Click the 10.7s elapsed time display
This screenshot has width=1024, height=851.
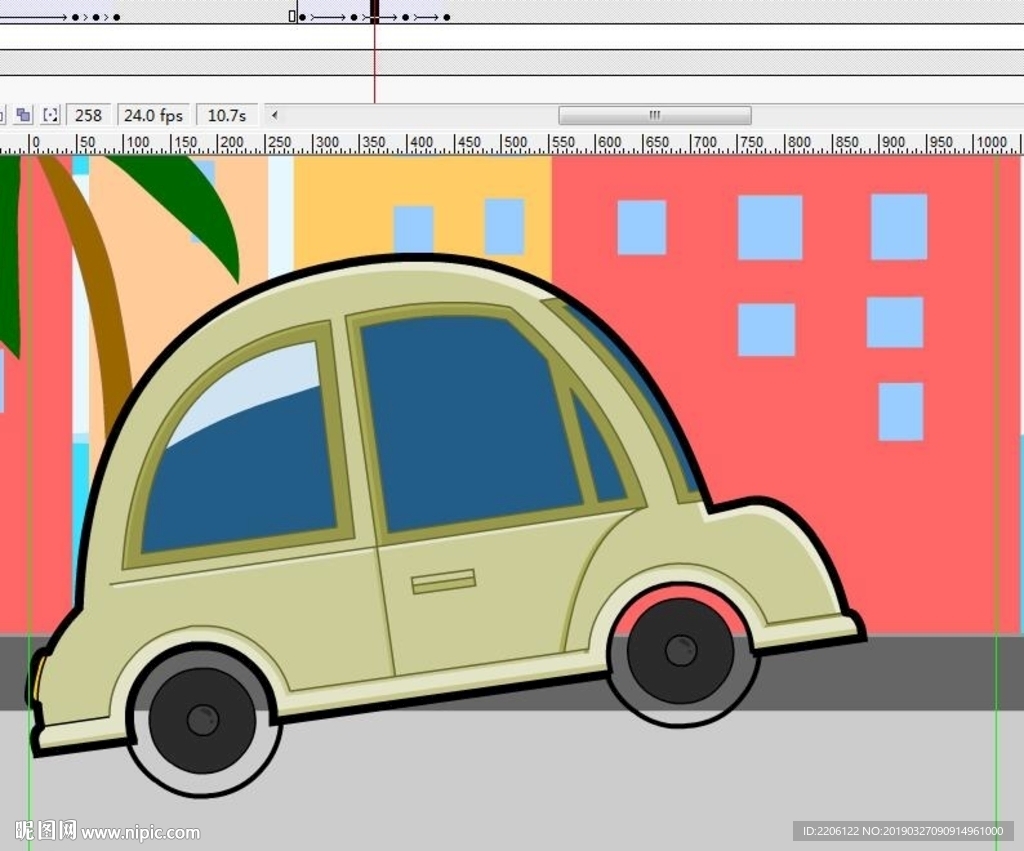[226, 116]
